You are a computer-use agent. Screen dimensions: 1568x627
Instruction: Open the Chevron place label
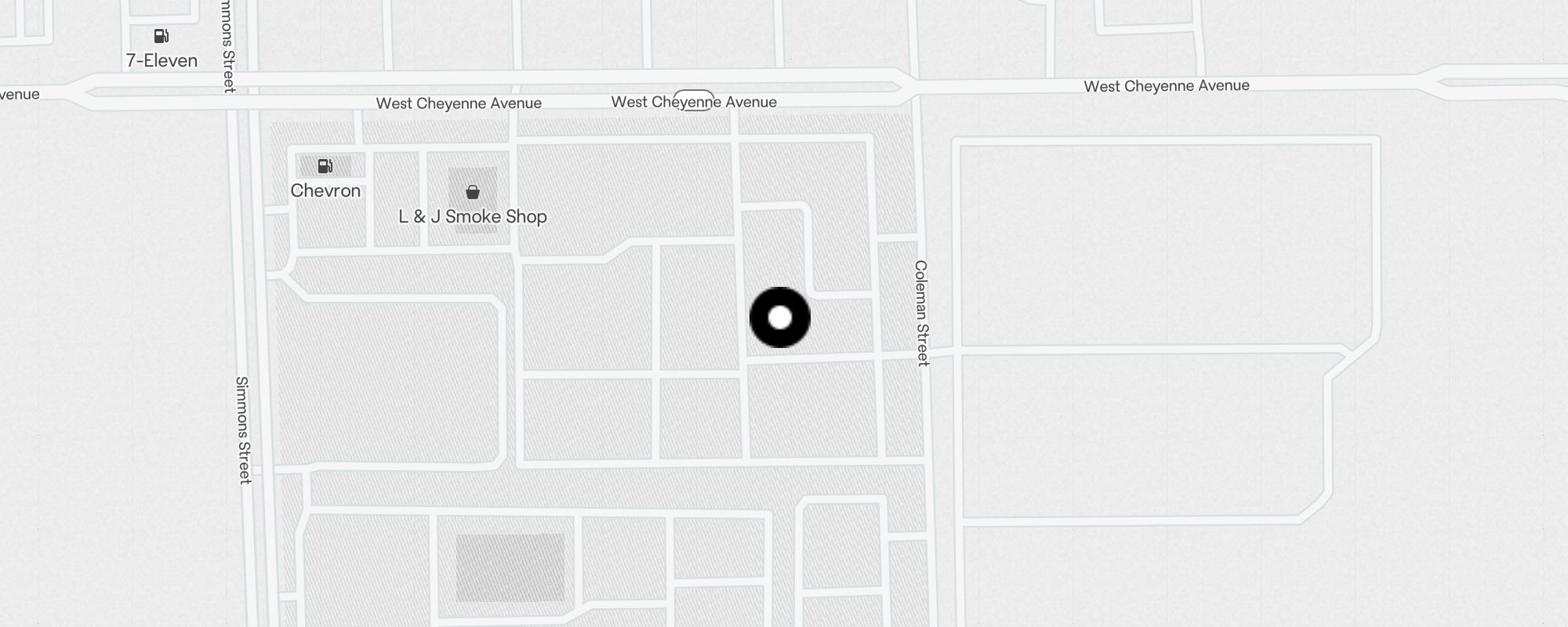325,190
